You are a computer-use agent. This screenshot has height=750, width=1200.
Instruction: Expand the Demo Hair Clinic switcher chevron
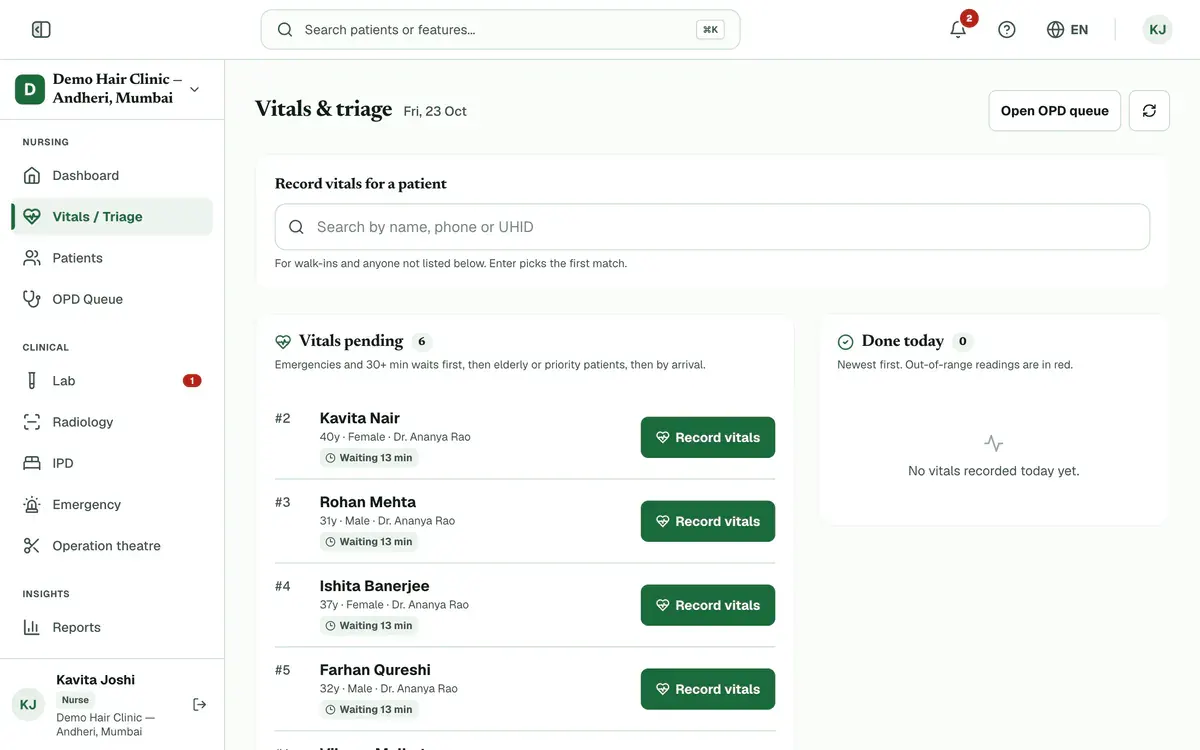click(194, 89)
